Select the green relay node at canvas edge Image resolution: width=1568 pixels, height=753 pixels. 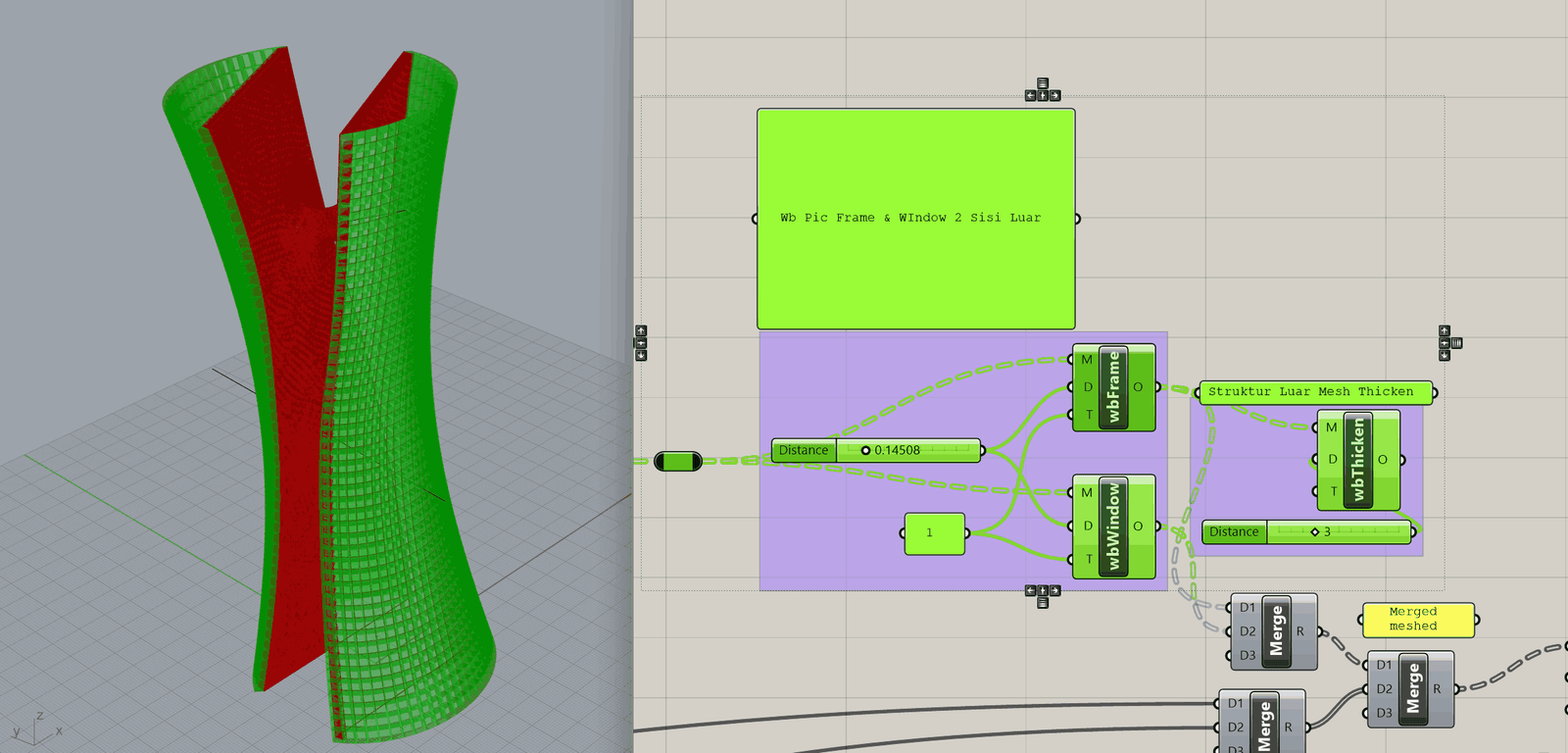[677, 461]
